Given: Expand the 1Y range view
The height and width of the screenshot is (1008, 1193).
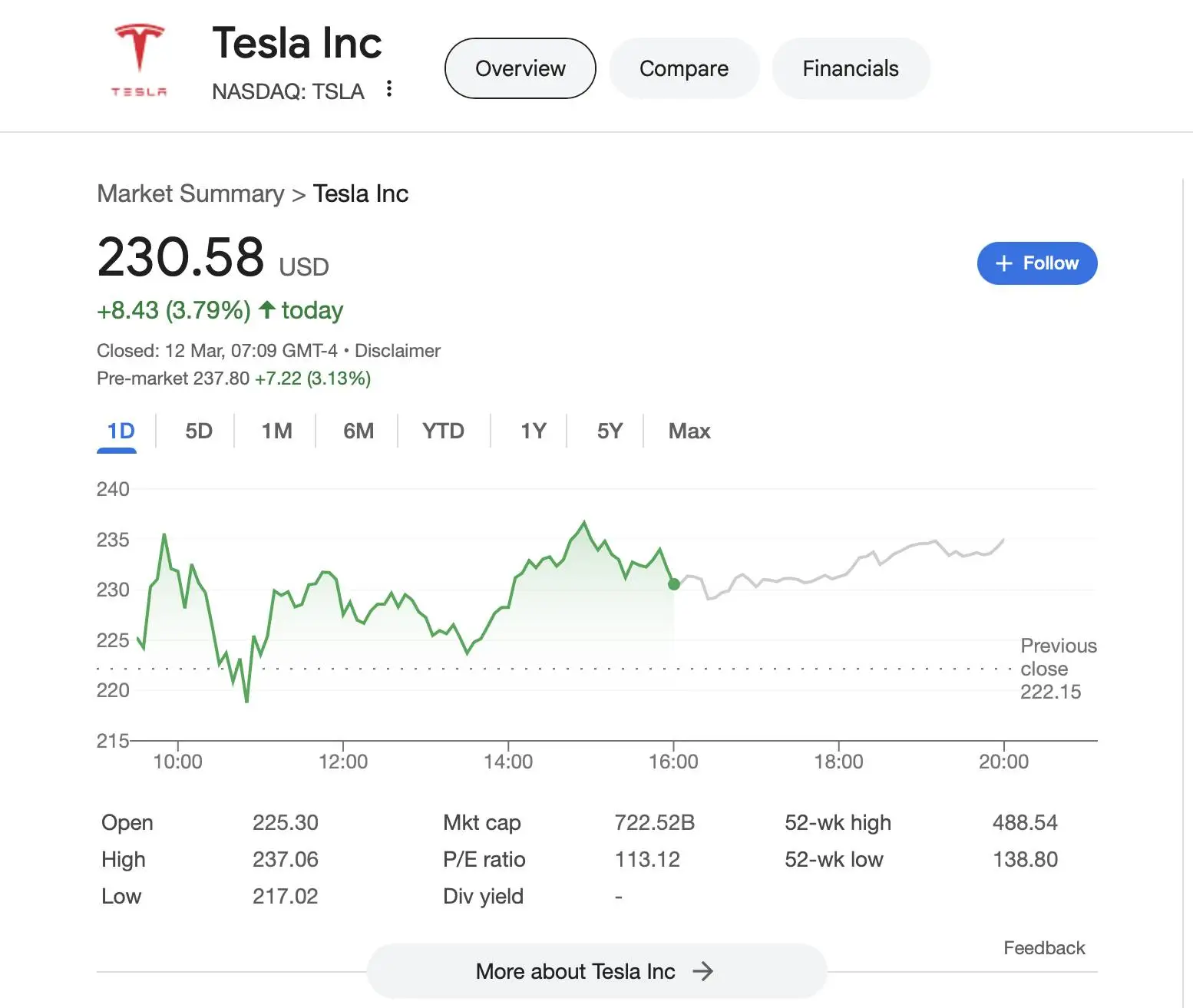Looking at the screenshot, I should [x=534, y=431].
